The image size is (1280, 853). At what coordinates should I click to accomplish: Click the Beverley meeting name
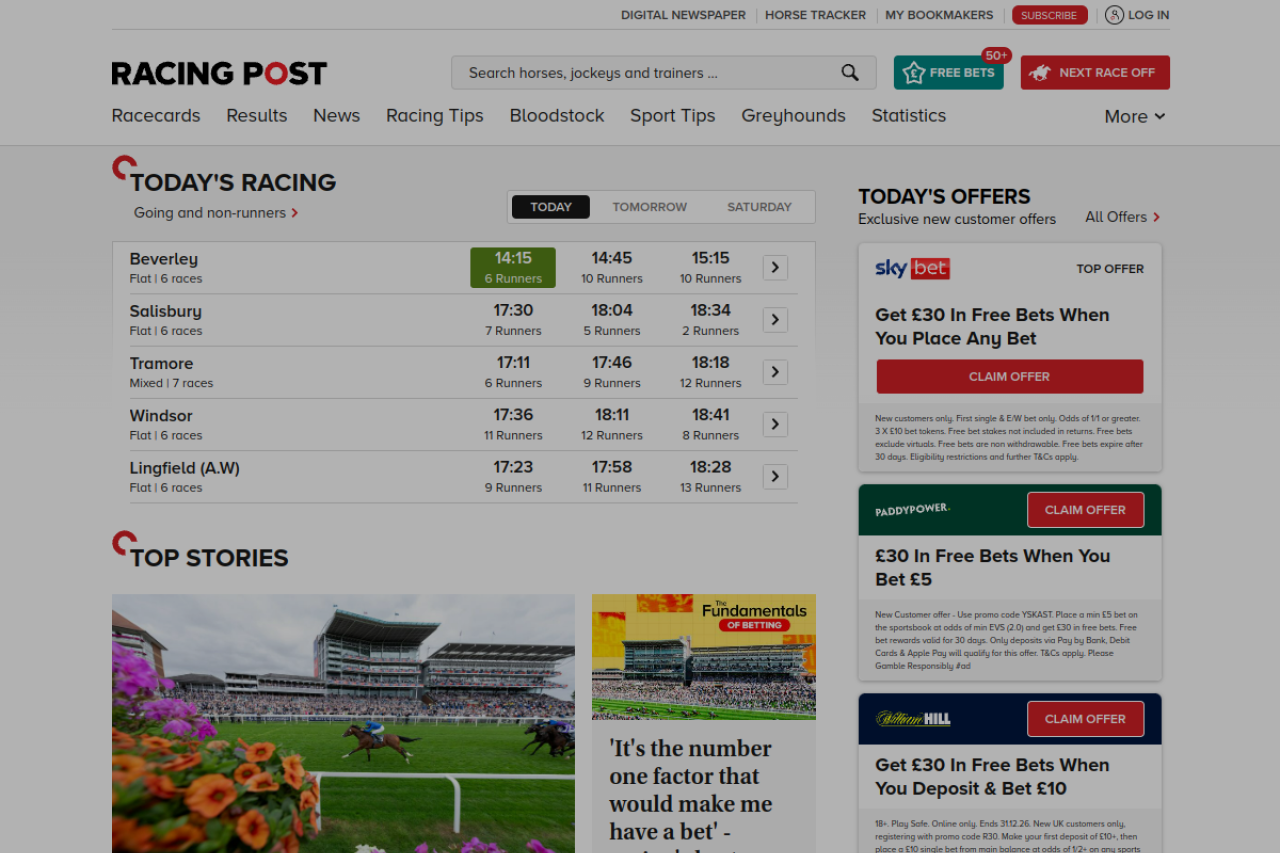click(164, 259)
